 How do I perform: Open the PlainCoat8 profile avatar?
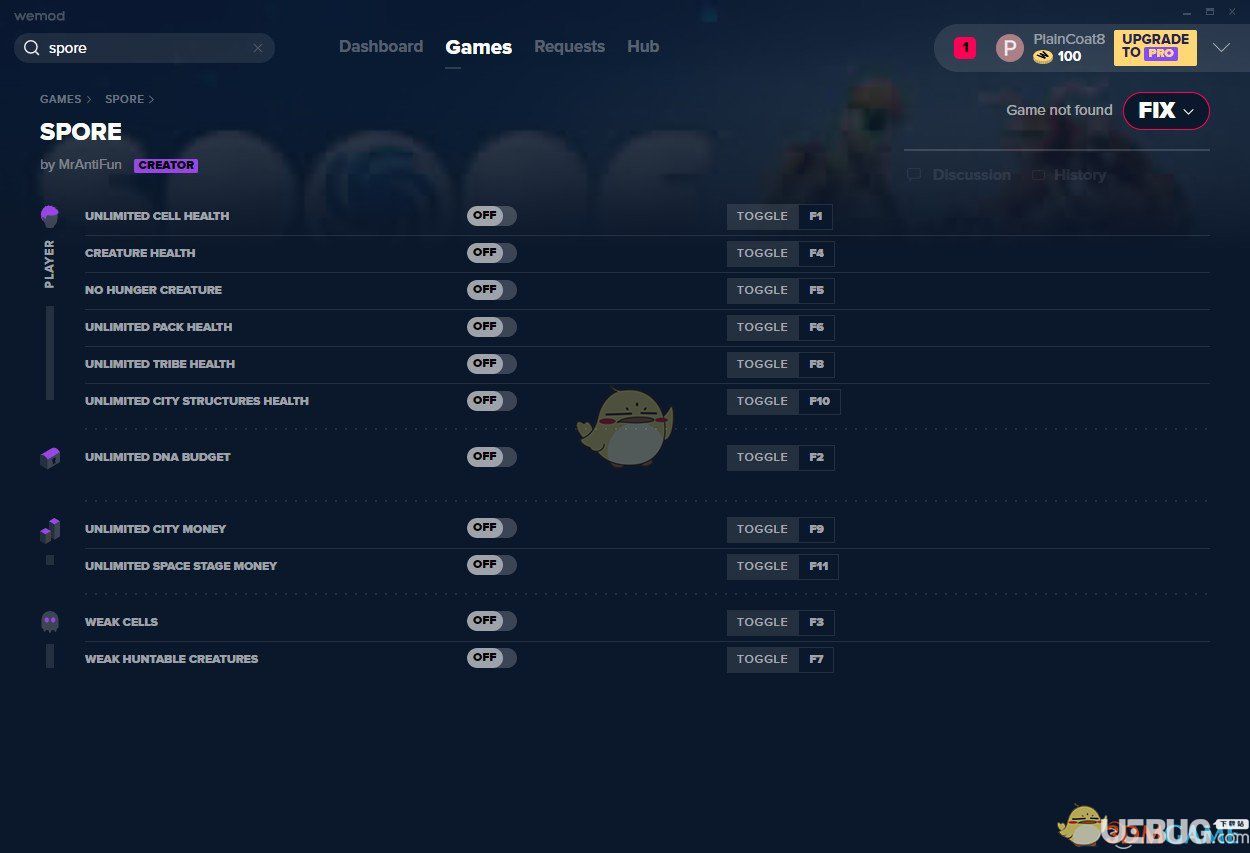(1010, 48)
